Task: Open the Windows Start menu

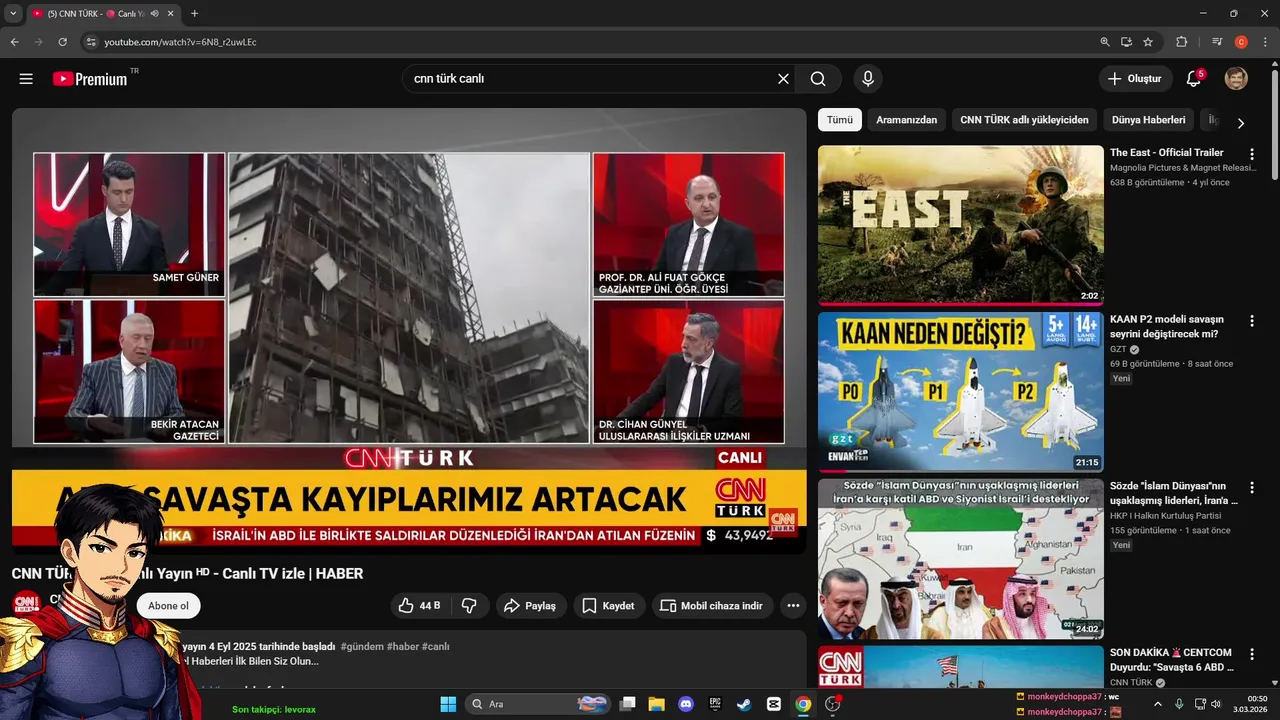Action: [448, 704]
